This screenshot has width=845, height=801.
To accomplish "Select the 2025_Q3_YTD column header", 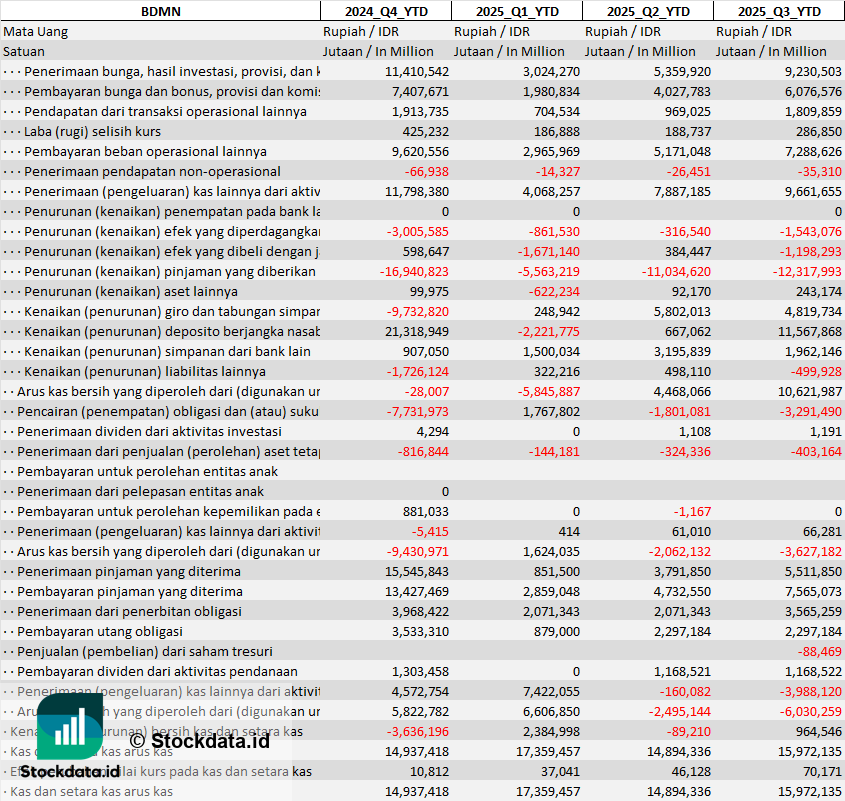I will coord(779,11).
